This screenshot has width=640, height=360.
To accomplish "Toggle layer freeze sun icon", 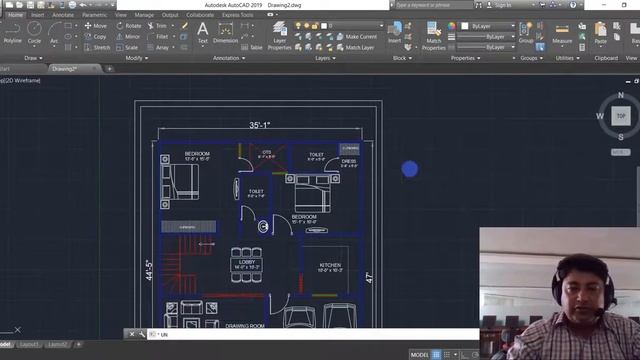I will tap(307, 26).
